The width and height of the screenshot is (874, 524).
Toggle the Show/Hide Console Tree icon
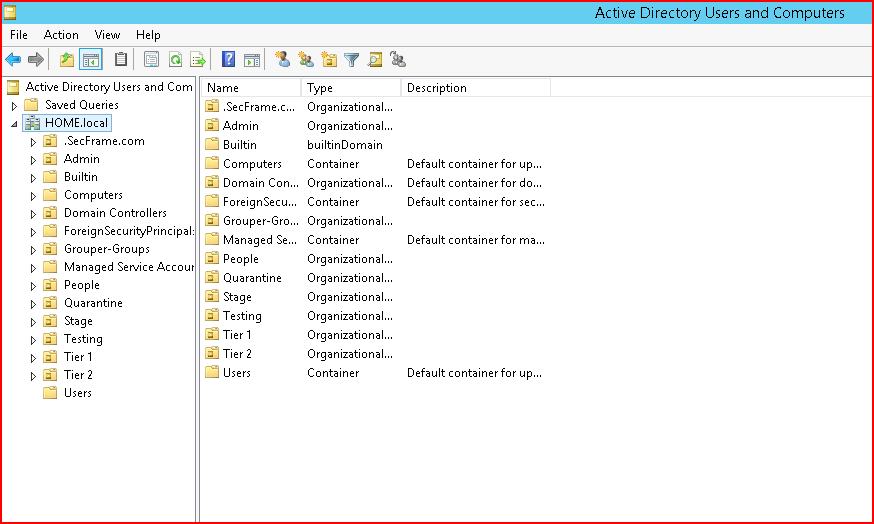point(91,59)
